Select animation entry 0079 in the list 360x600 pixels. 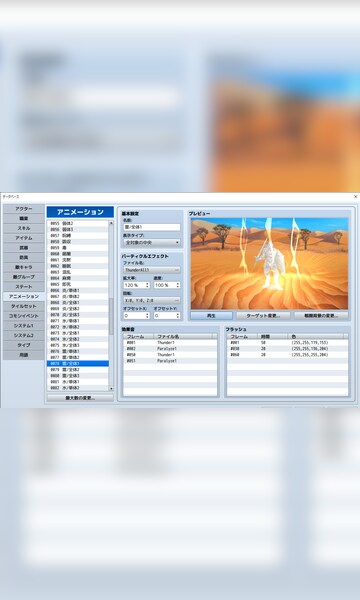click(78, 370)
